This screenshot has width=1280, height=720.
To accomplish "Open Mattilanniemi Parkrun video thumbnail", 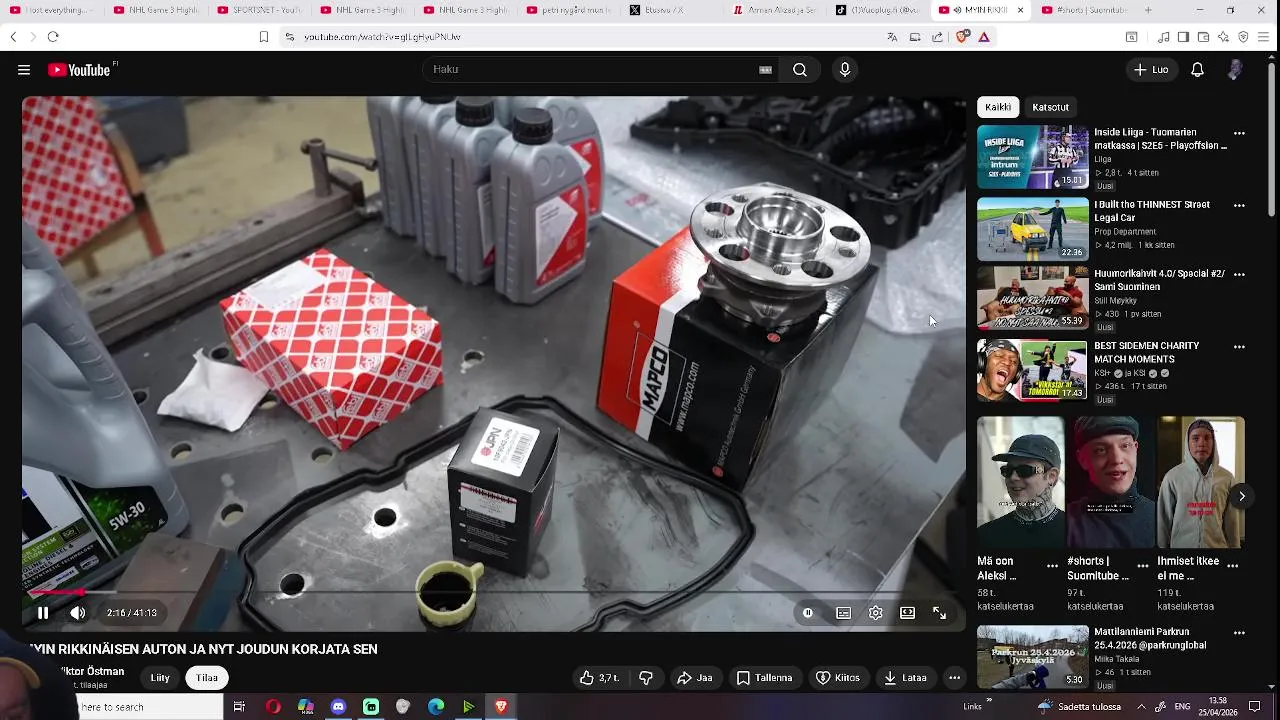I will tap(1032, 657).
